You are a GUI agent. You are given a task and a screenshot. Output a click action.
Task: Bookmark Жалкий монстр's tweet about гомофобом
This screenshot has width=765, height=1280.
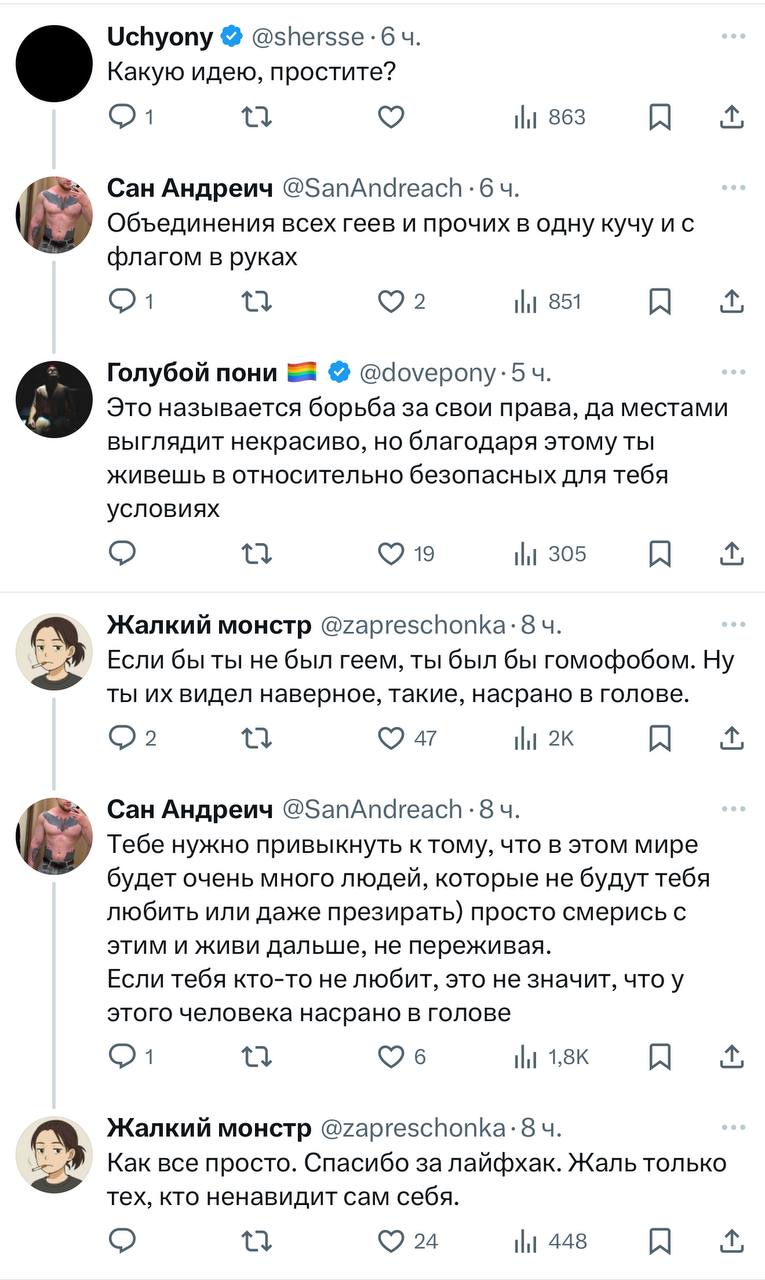(659, 737)
